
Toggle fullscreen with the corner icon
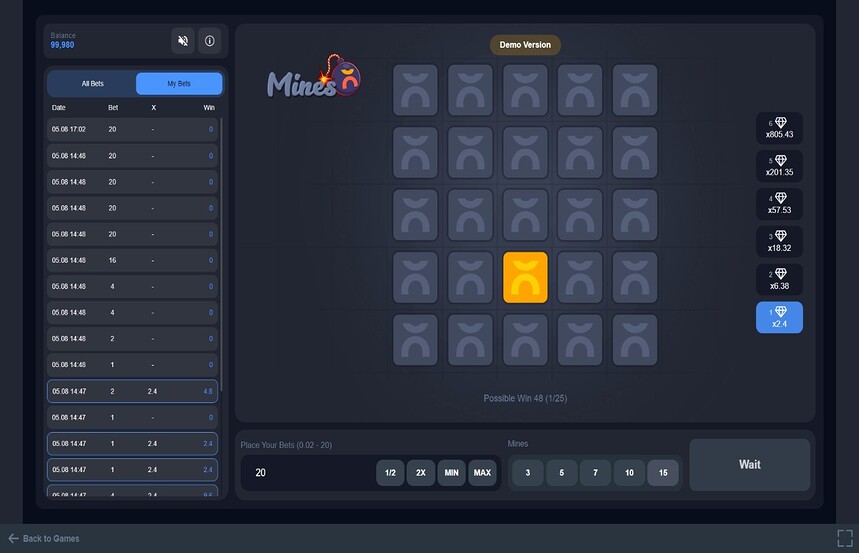(844, 538)
